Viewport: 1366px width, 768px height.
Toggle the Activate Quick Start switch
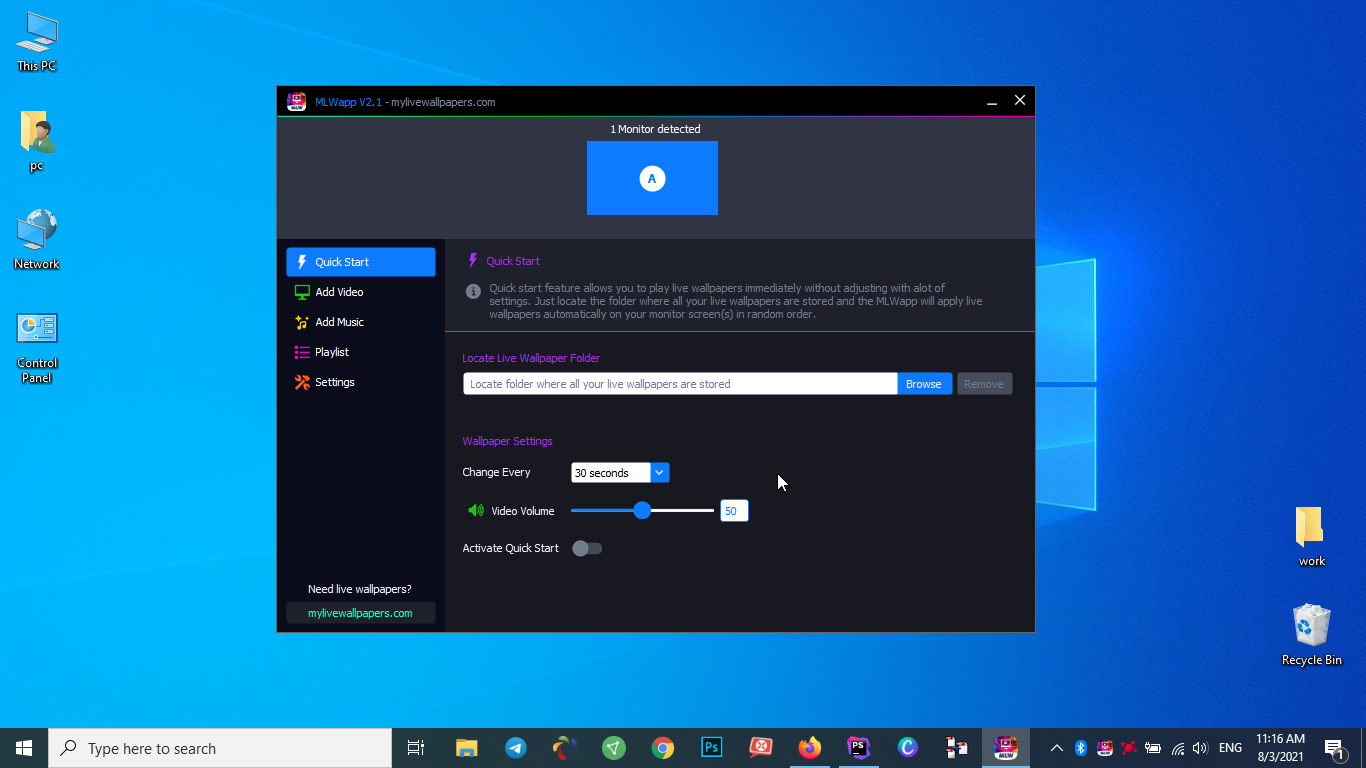pos(587,548)
